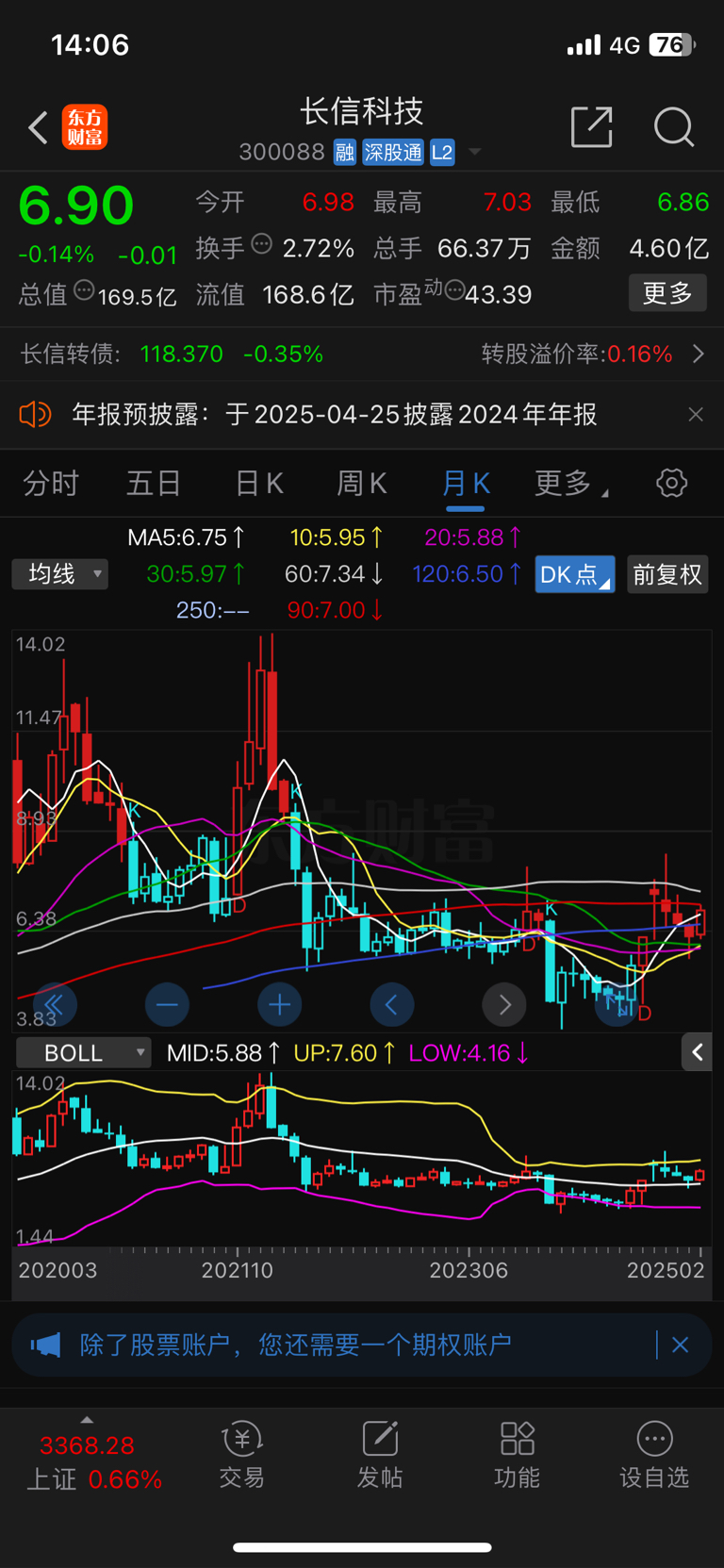Open chart settings gear icon
This screenshot has width=724, height=1568.
[x=672, y=483]
